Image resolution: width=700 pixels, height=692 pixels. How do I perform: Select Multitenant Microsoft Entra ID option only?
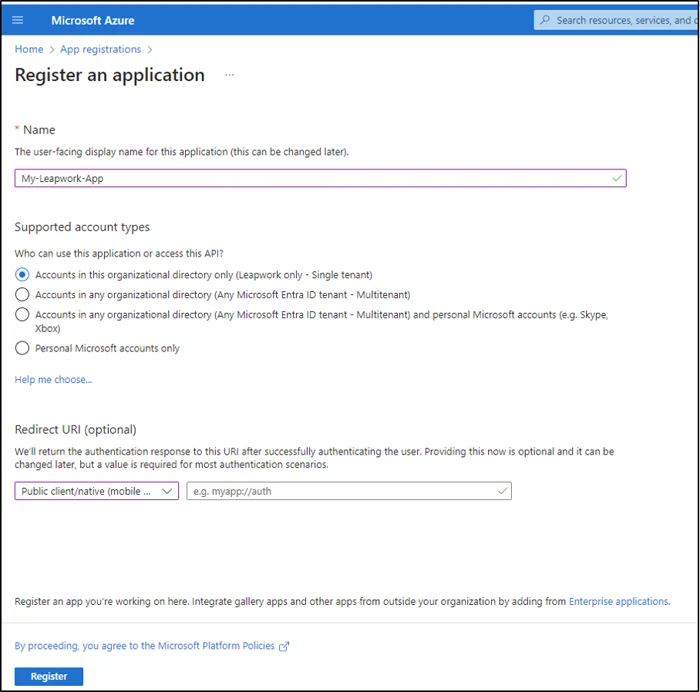tap(22, 294)
